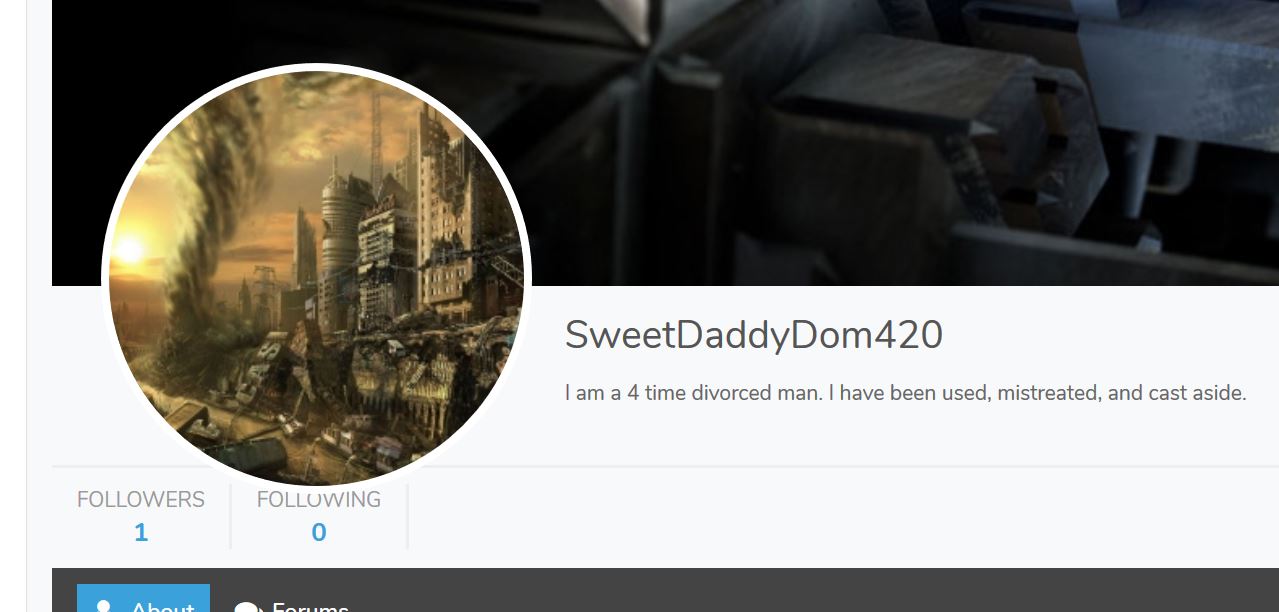Click the person icon on About tab
Image resolution: width=1279 pixels, height=612 pixels.
pyautogui.click(x=102, y=606)
